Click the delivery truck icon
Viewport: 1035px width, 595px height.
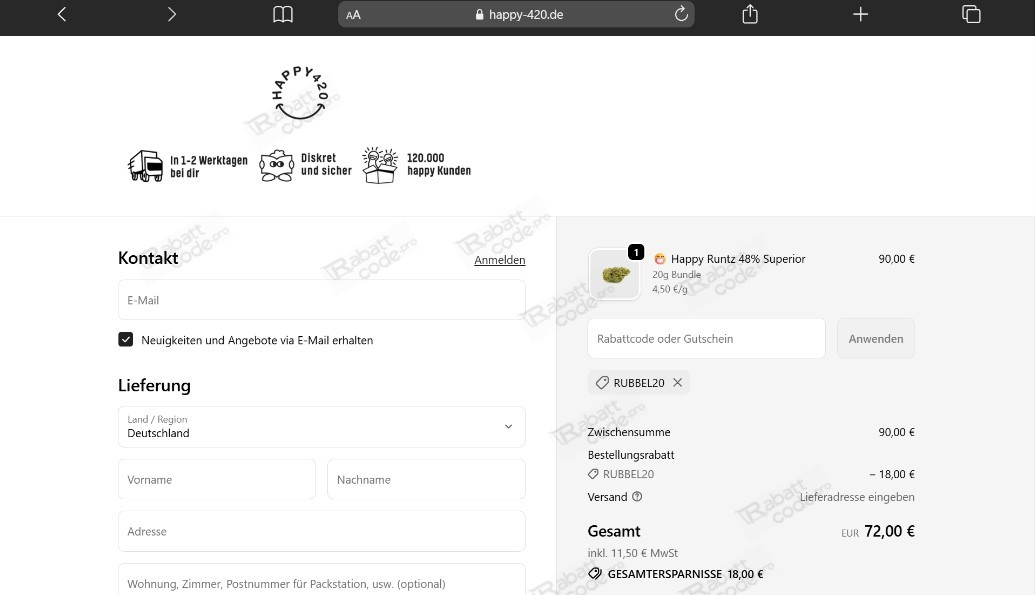(145, 166)
